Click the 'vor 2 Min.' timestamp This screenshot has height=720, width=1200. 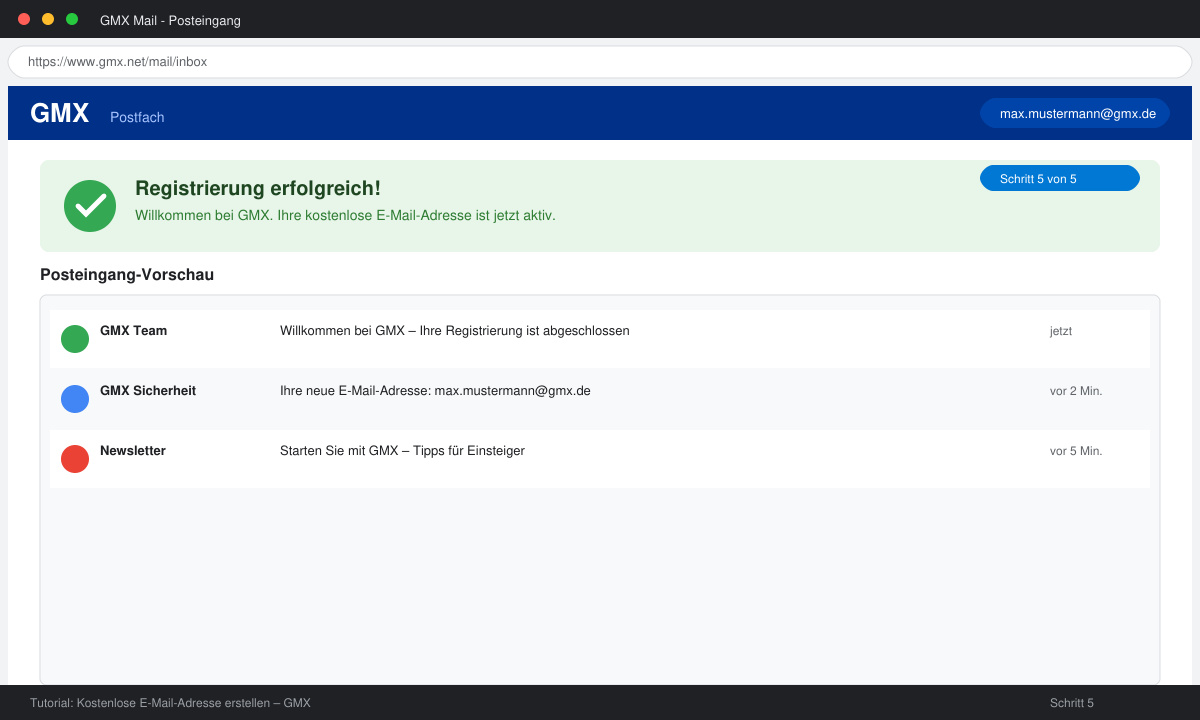tap(1076, 391)
